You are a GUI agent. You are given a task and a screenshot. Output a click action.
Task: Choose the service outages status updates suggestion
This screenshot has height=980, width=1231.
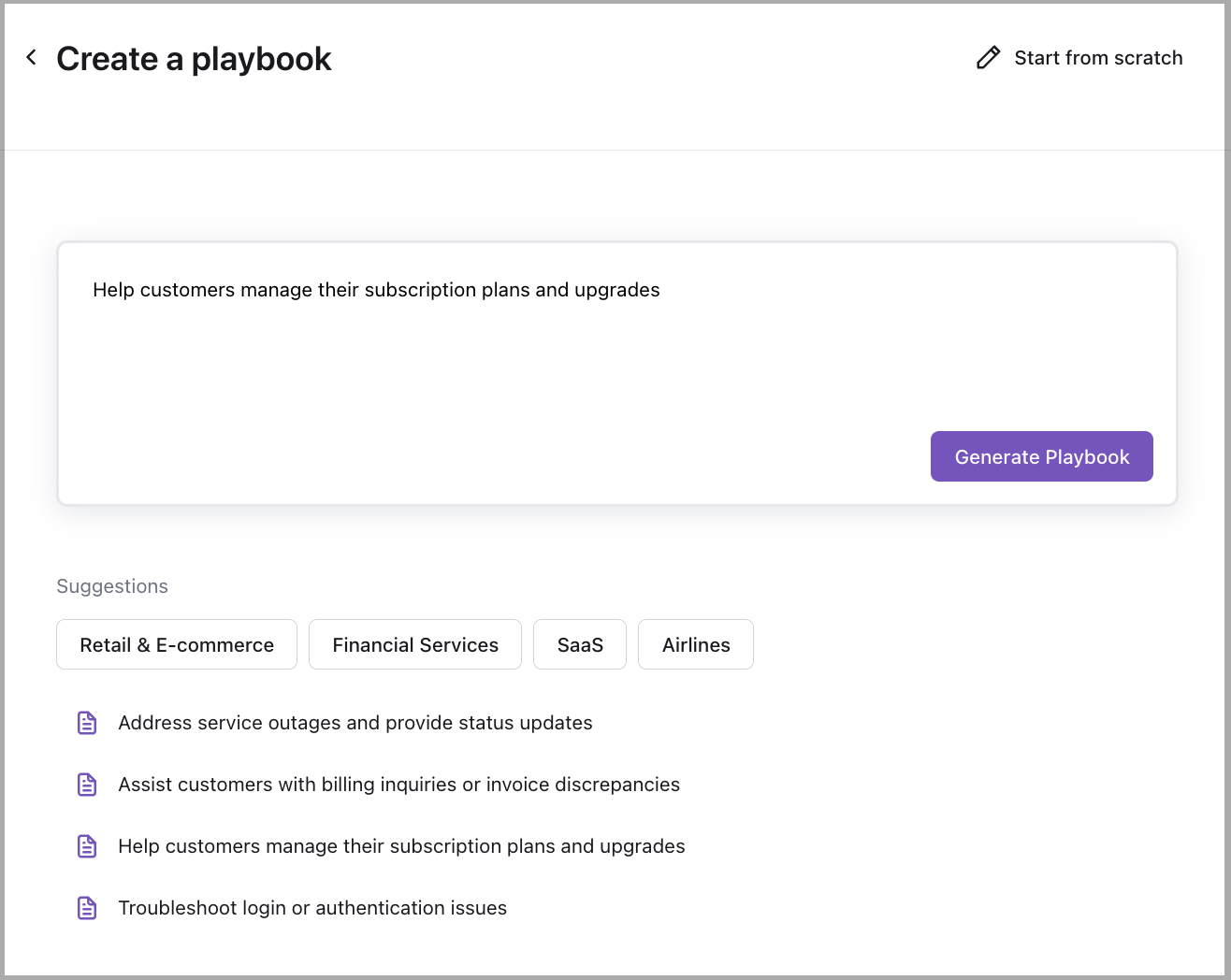coord(355,723)
